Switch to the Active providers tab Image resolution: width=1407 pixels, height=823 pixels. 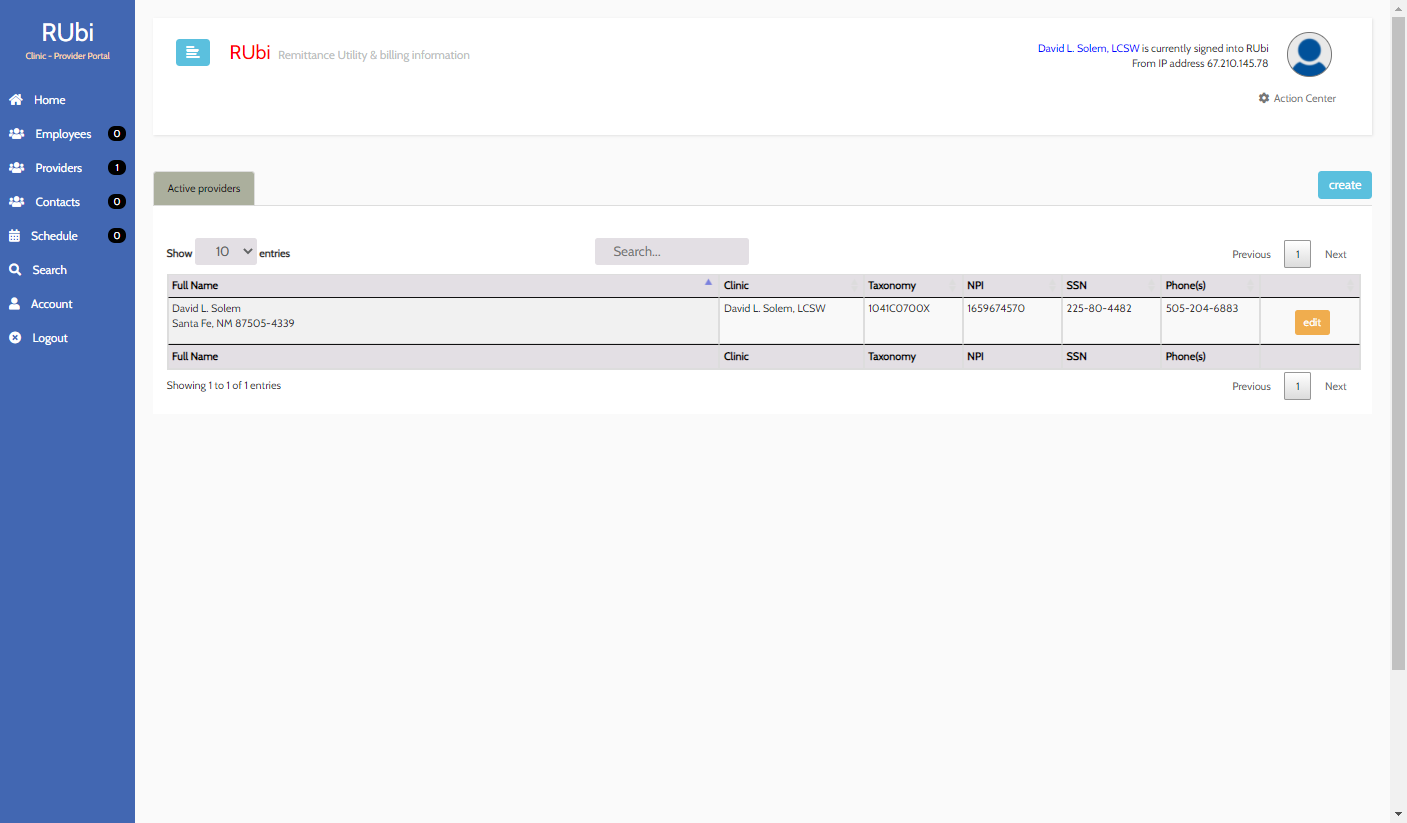point(204,188)
